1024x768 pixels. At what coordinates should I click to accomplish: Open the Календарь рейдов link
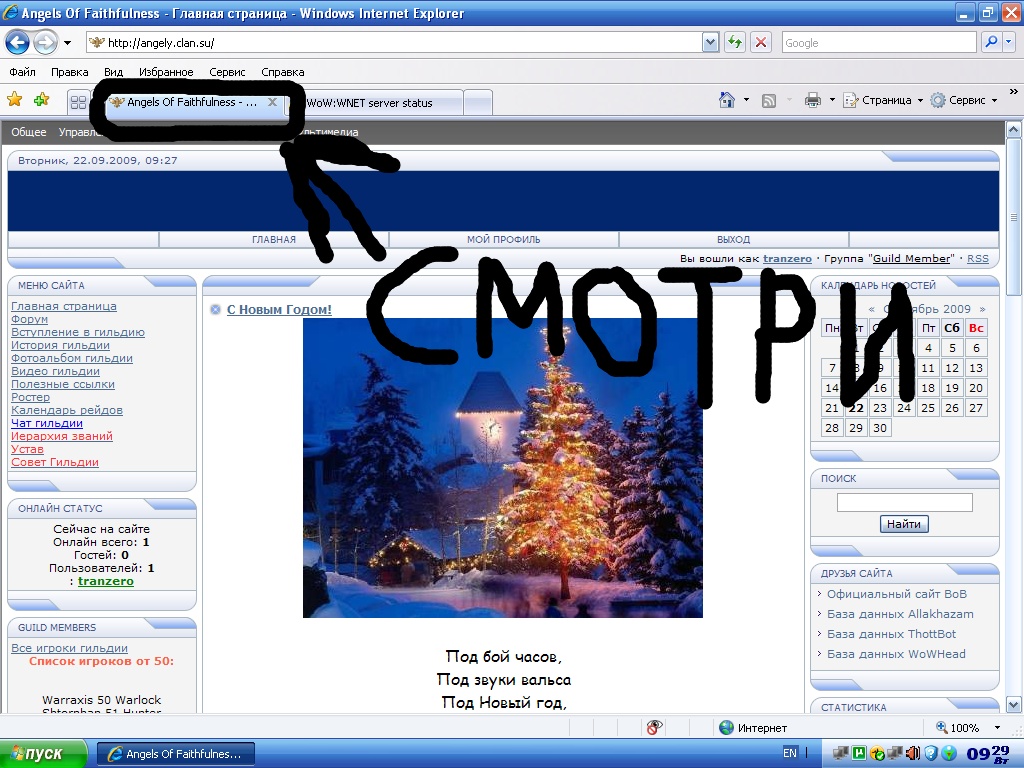67,411
